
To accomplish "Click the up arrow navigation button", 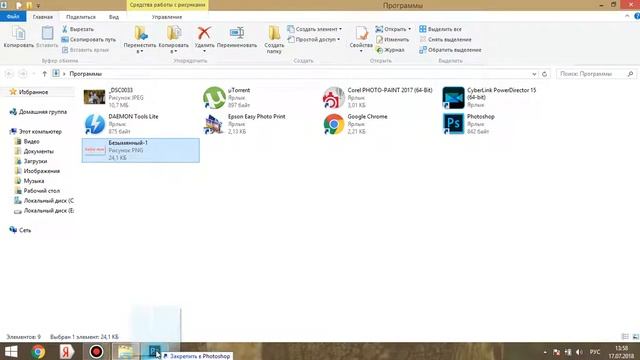I will click(x=44, y=74).
